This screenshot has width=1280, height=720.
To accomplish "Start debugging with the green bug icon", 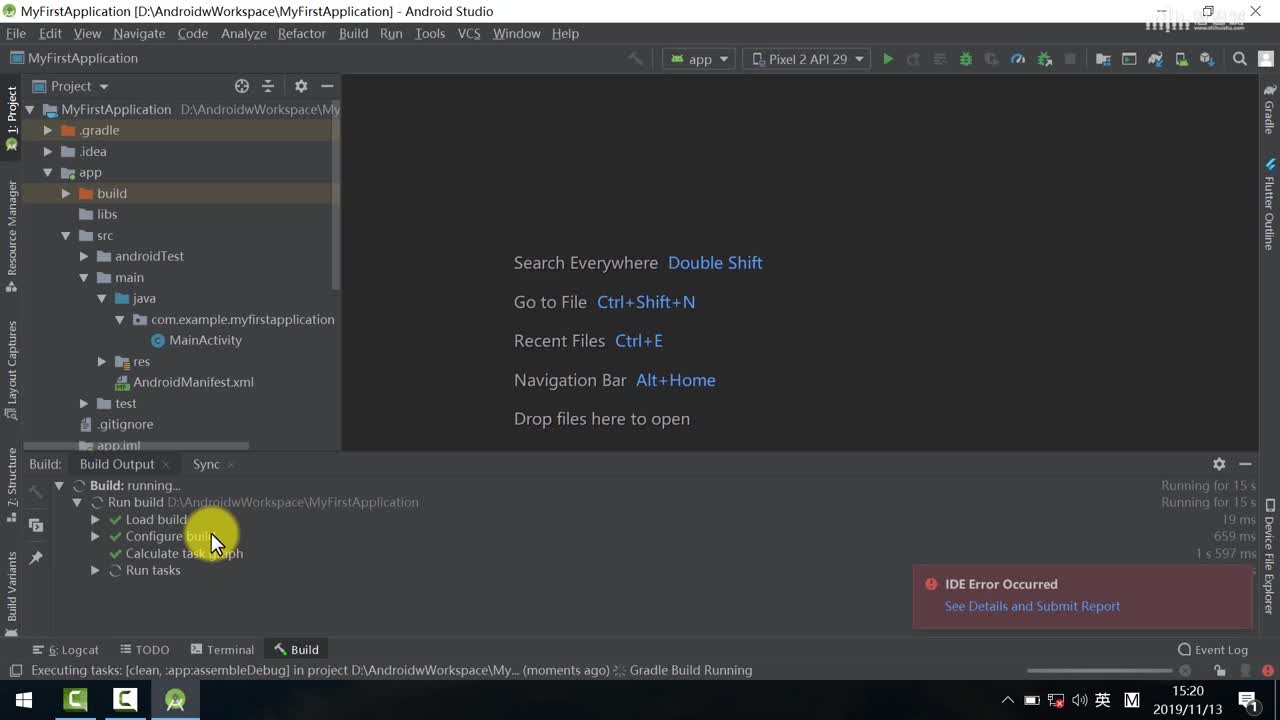I will 965,59.
